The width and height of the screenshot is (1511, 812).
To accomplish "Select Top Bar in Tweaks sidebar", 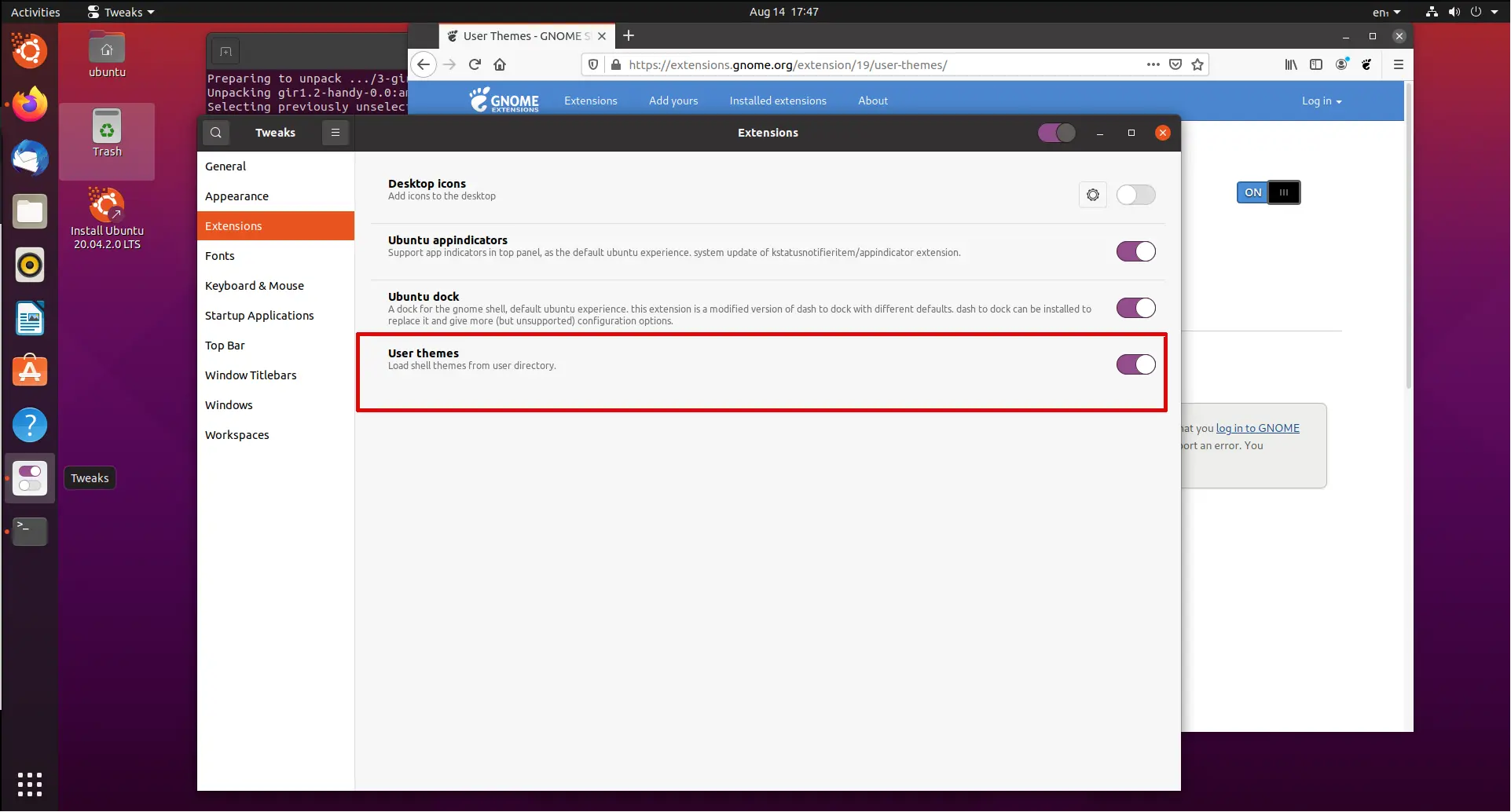I will coord(276,346).
